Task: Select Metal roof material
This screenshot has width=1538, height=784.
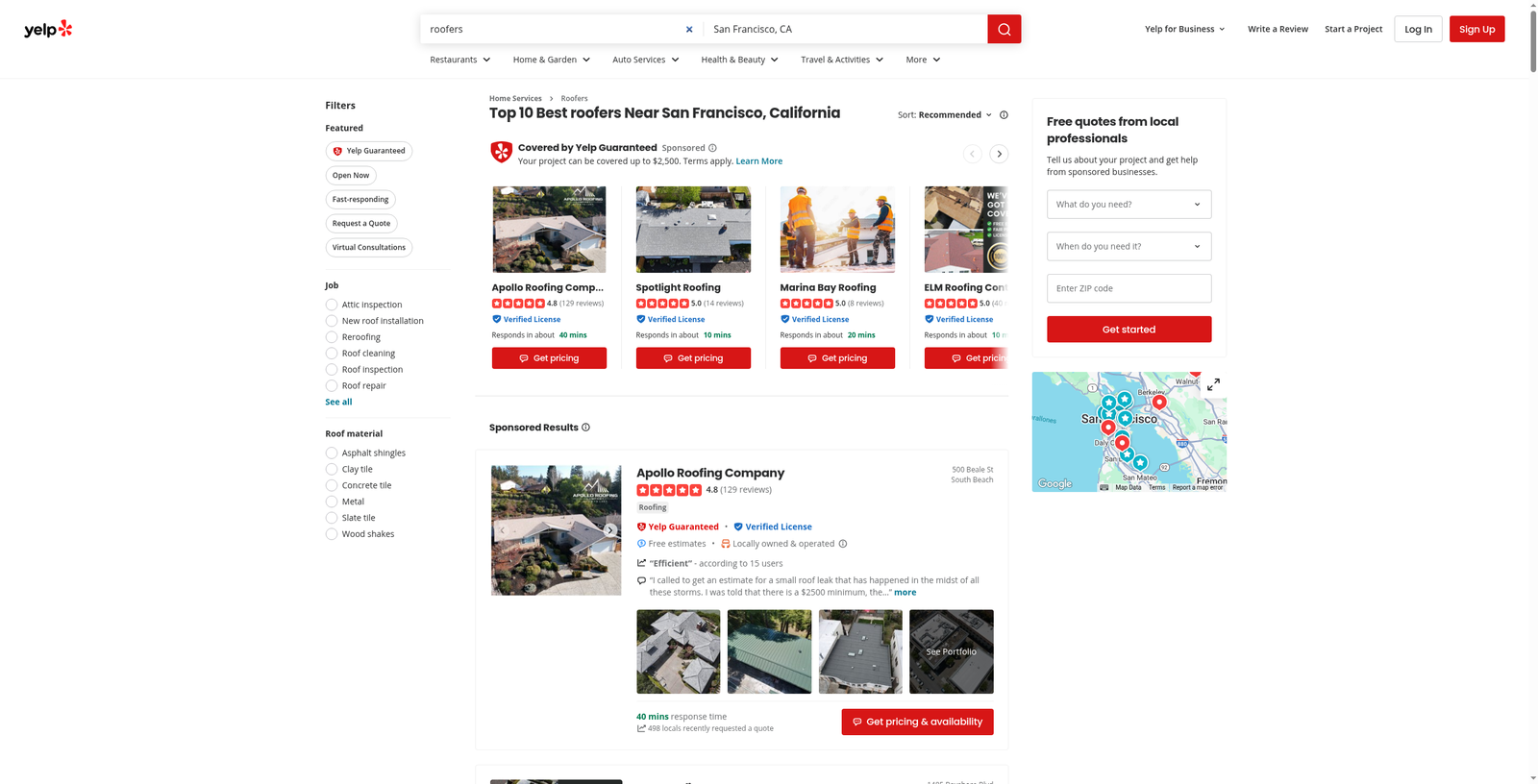Action: [x=332, y=502]
